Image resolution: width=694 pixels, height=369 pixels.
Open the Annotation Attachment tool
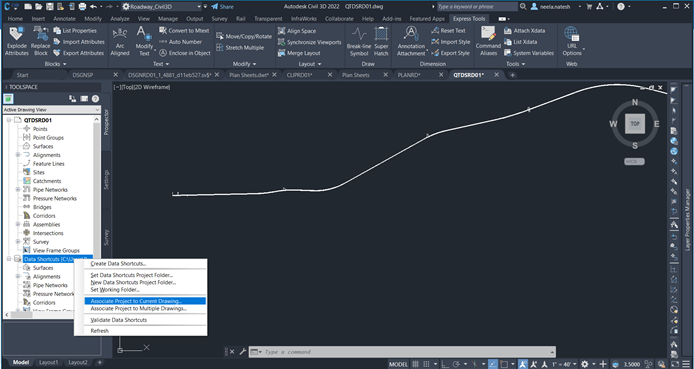[x=411, y=41]
